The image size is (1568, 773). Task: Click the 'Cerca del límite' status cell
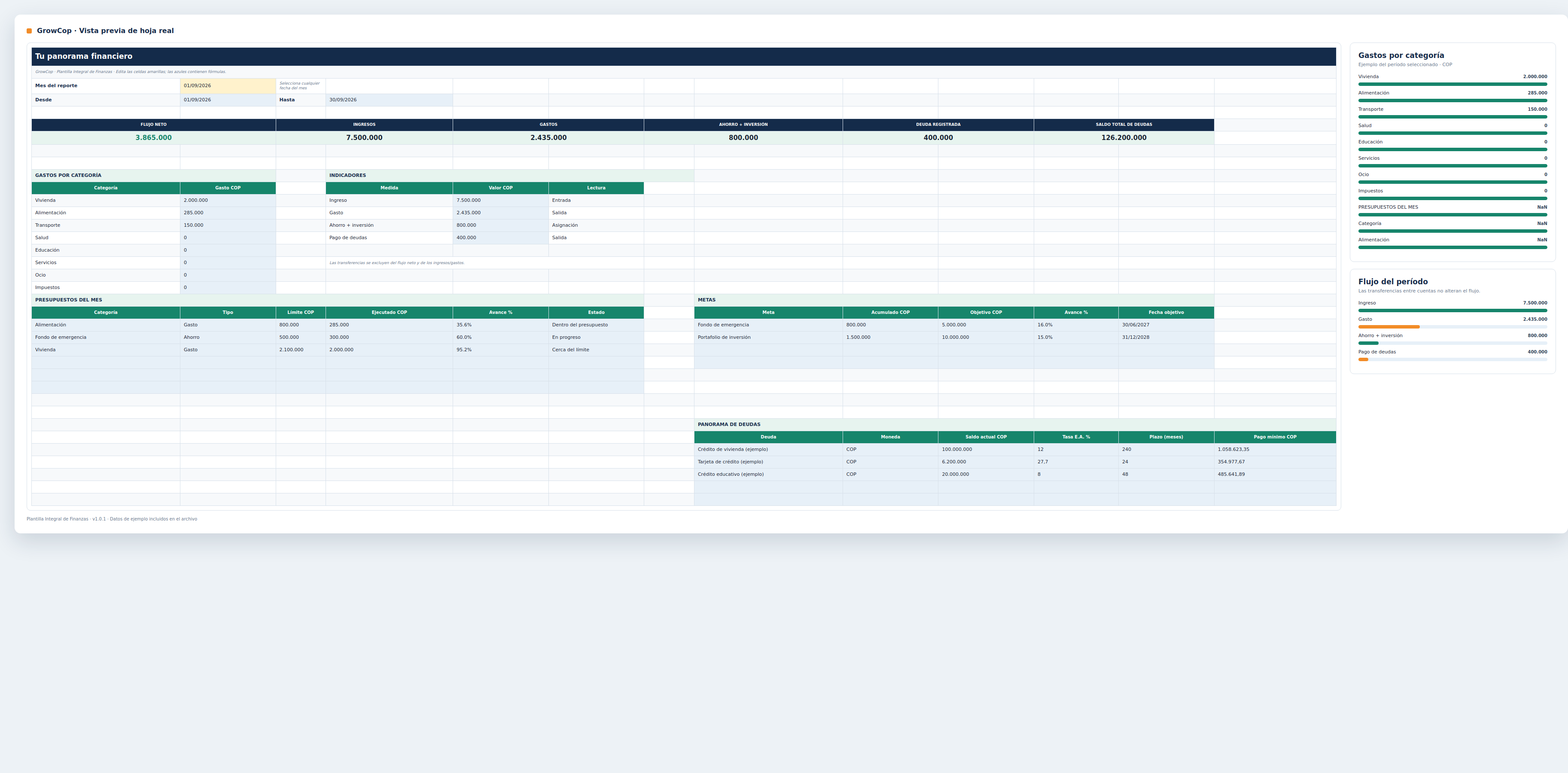click(596, 350)
